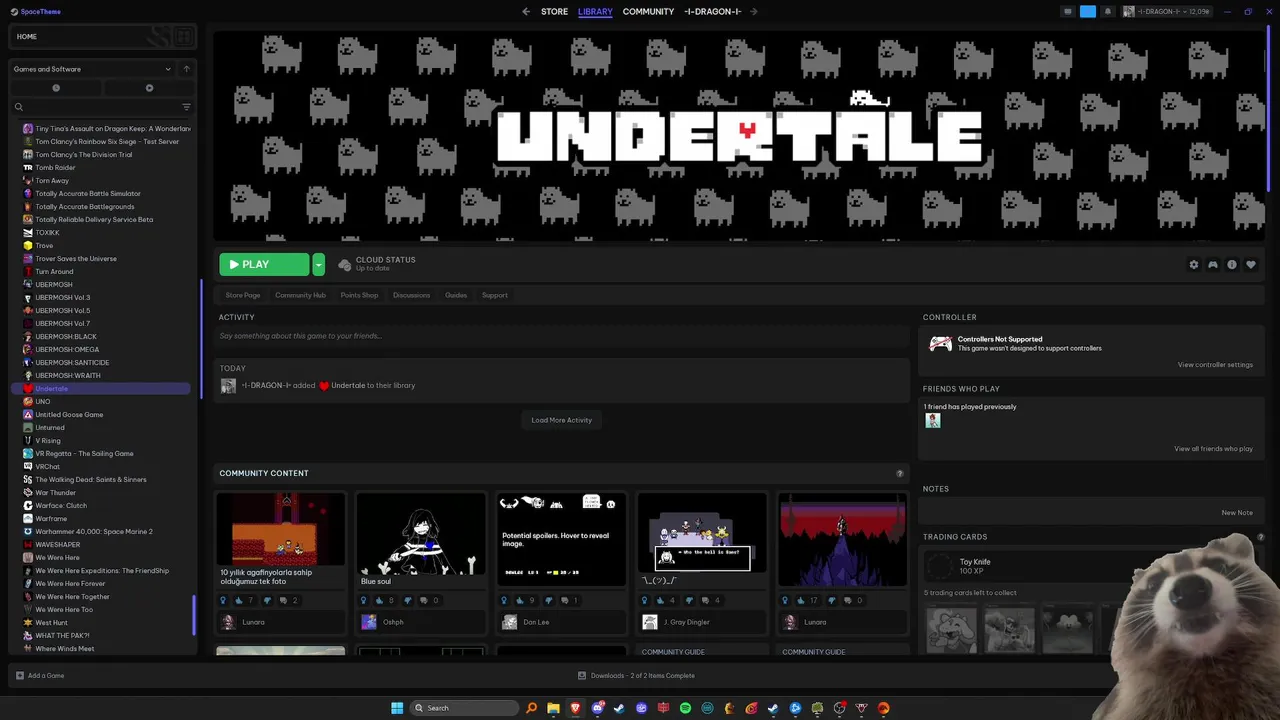Click Load More Activity button
Image resolution: width=1280 pixels, height=720 pixels.
click(x=561, y=420)
